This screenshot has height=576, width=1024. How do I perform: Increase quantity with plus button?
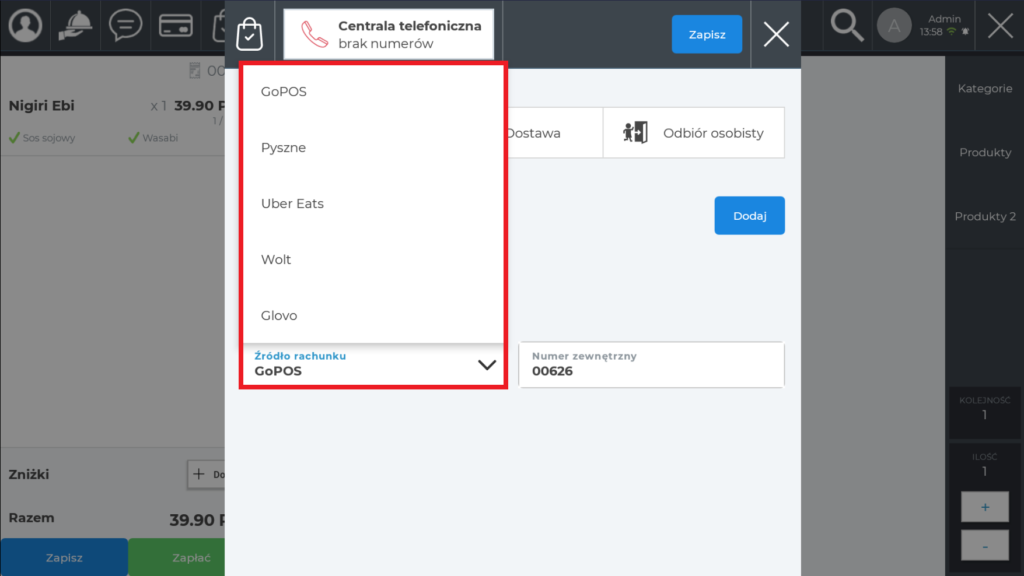985,507
